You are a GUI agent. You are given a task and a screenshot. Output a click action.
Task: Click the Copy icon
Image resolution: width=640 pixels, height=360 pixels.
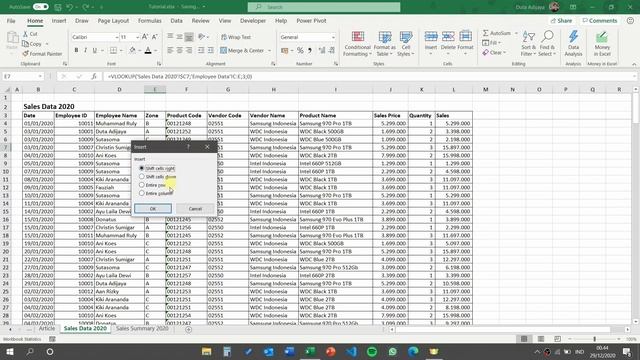pos(32,44)
